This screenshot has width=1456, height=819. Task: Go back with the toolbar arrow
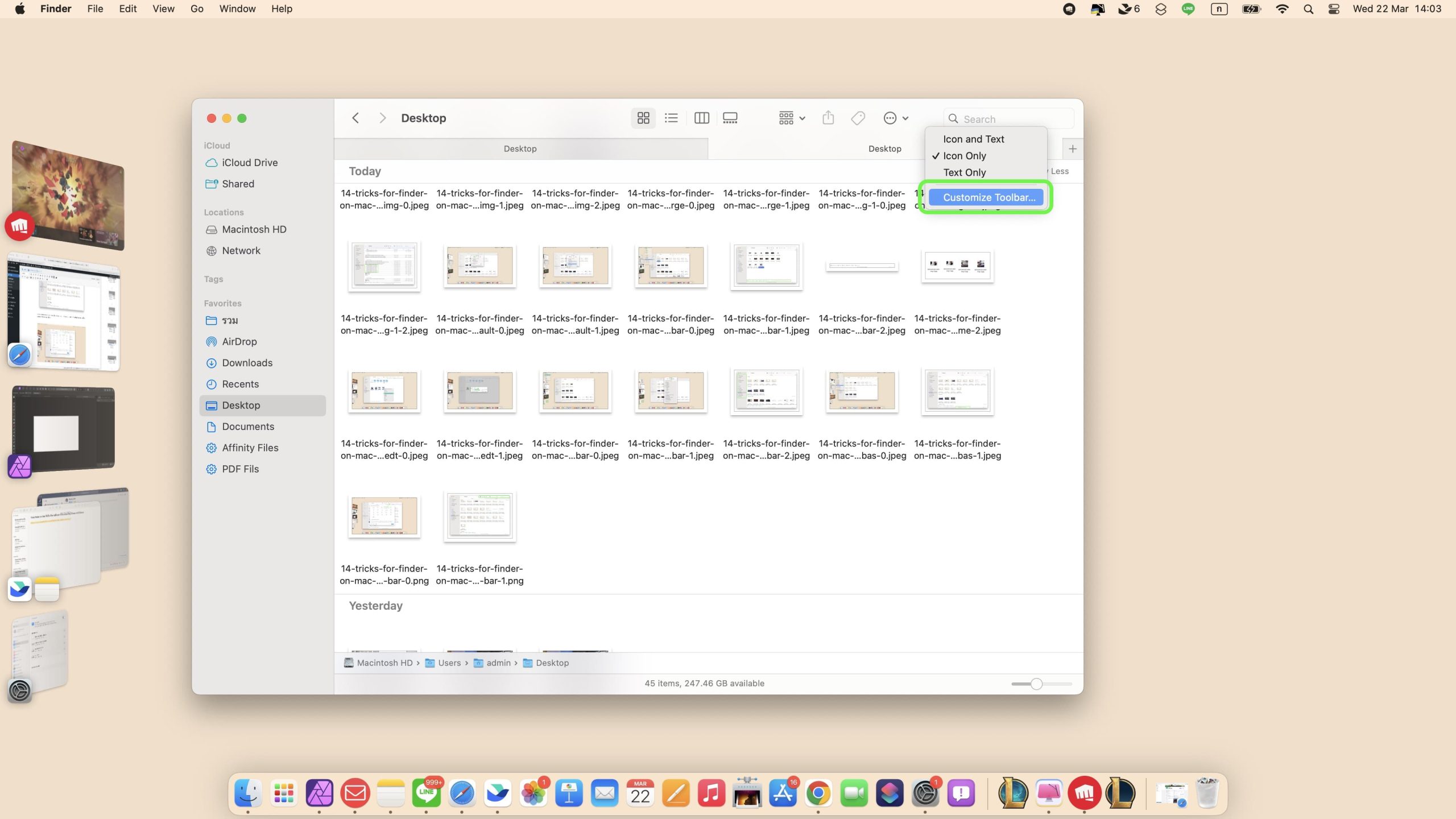[355, 118]
